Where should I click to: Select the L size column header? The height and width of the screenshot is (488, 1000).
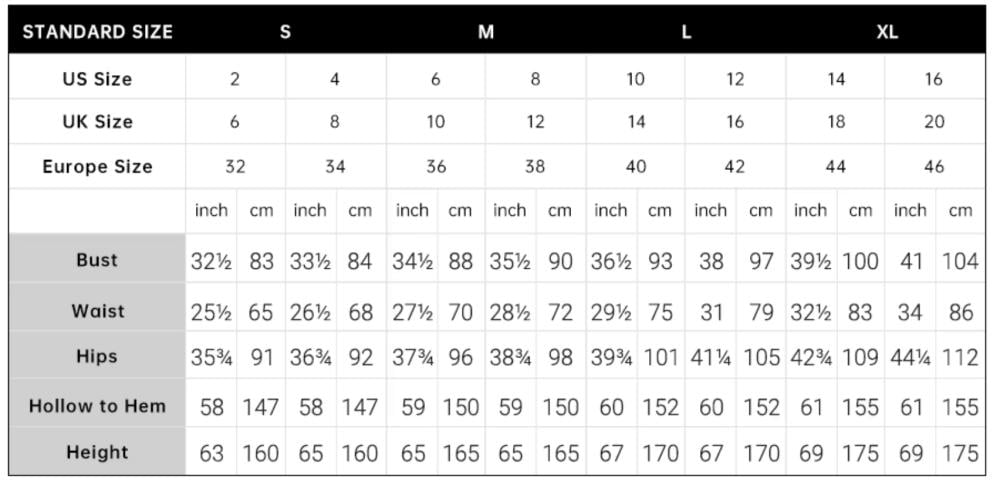coord(686,31)
